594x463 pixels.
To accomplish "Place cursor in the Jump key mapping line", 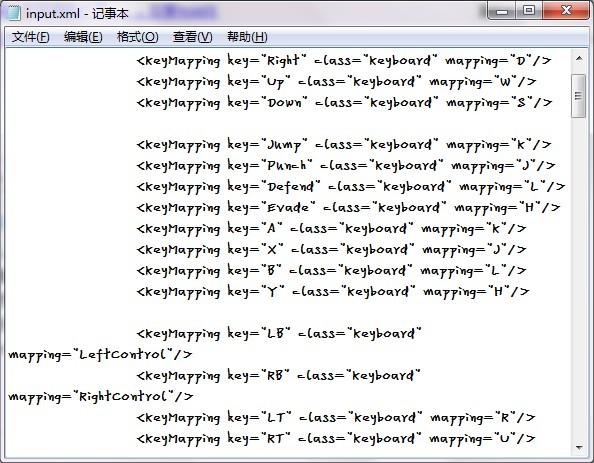I will coord(344,145).
